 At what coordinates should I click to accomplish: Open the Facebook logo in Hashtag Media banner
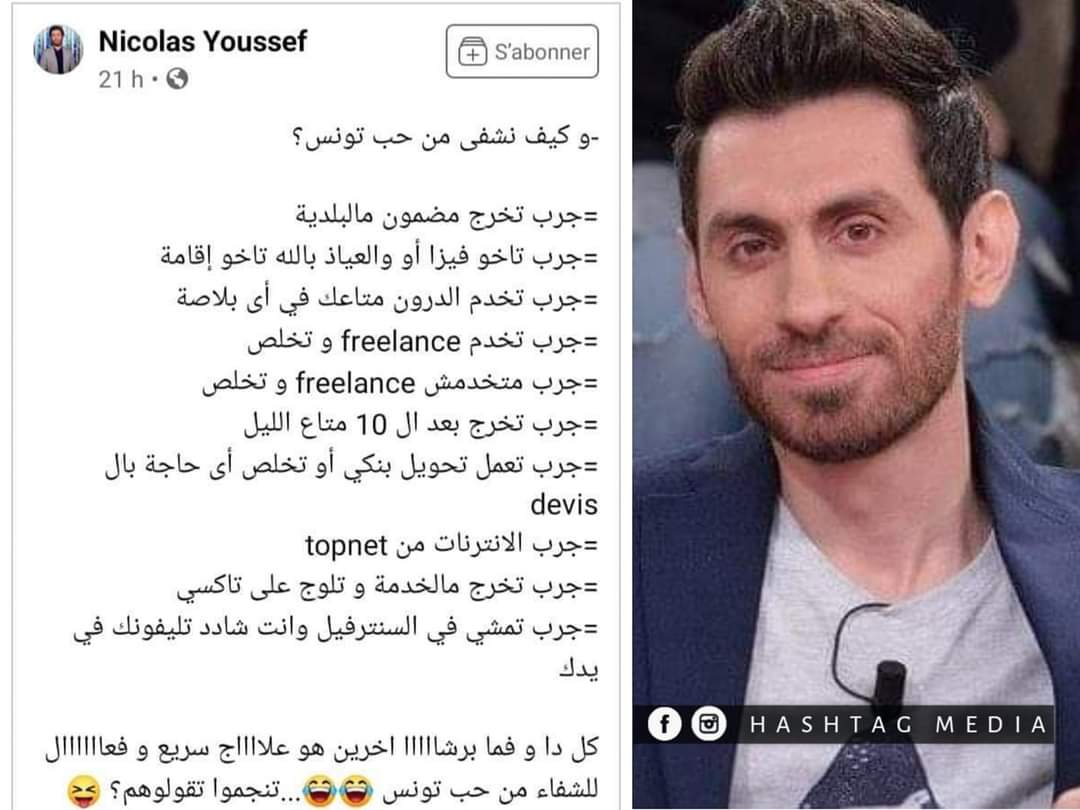tap(665, 724)
